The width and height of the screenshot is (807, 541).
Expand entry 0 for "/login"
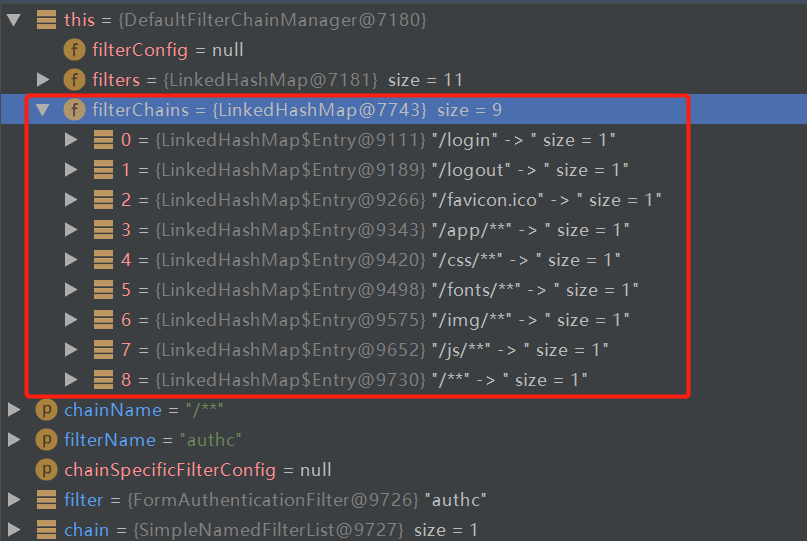tap(71, 139)
